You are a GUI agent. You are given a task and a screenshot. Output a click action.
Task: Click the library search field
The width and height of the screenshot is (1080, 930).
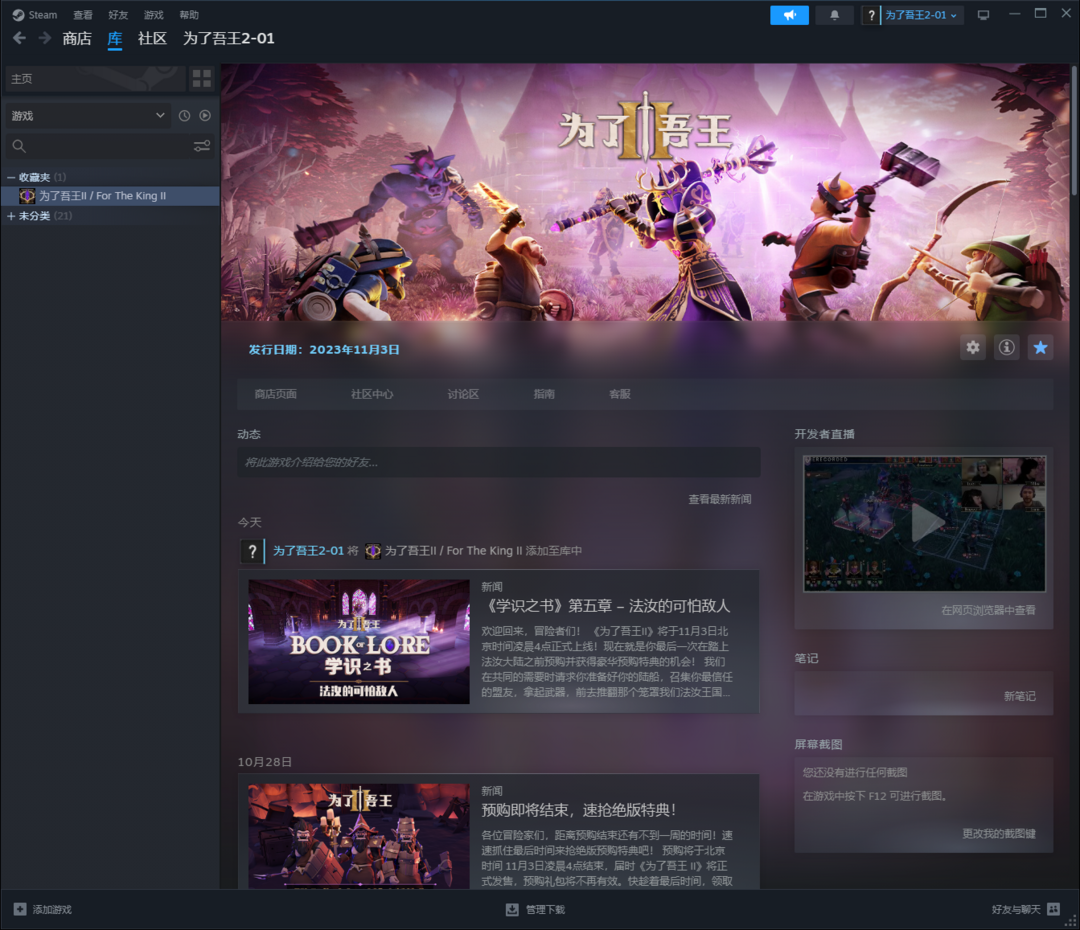point(100,146)
